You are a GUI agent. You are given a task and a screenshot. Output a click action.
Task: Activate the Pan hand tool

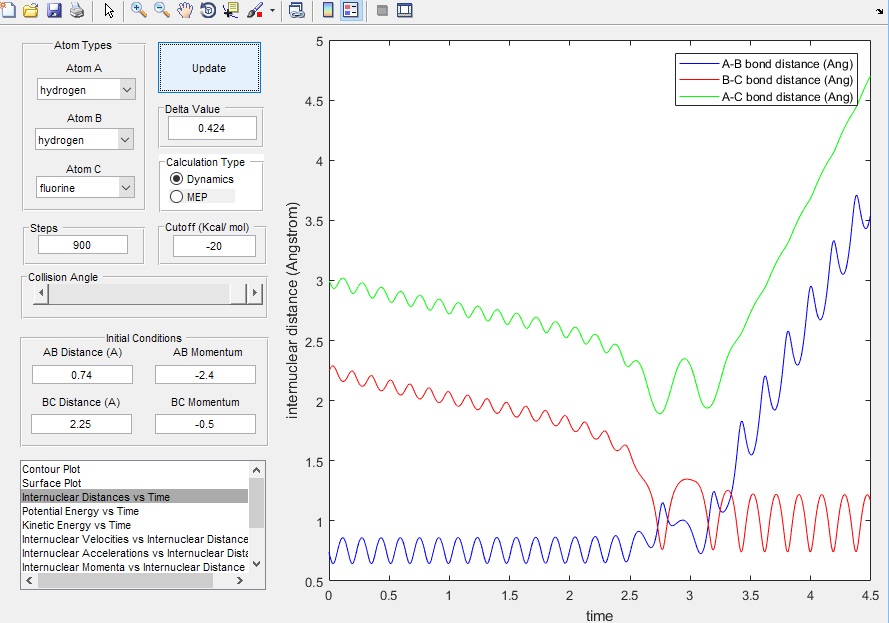click(185, 11)
